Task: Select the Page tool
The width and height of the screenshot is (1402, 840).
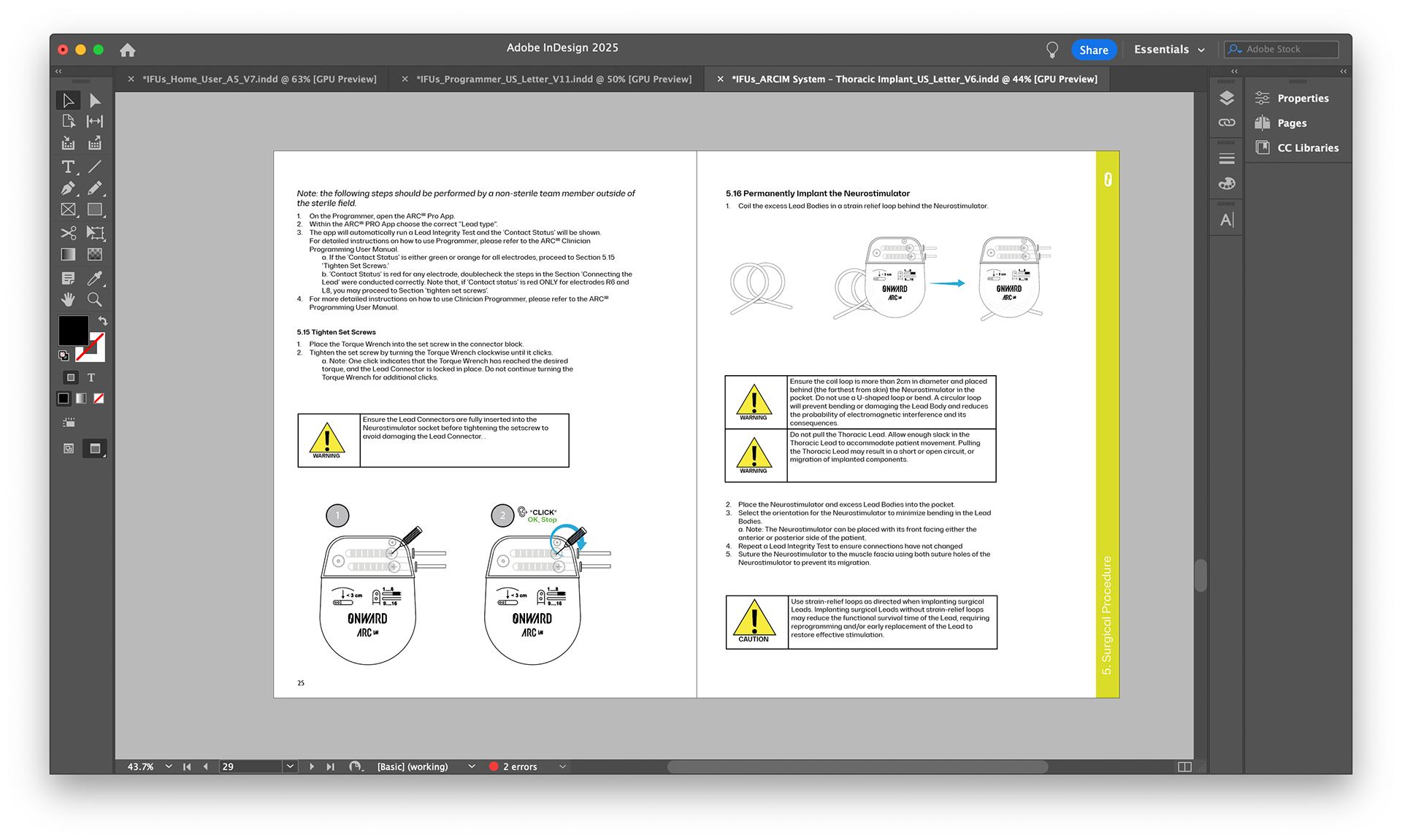Action: coord(69,121)
